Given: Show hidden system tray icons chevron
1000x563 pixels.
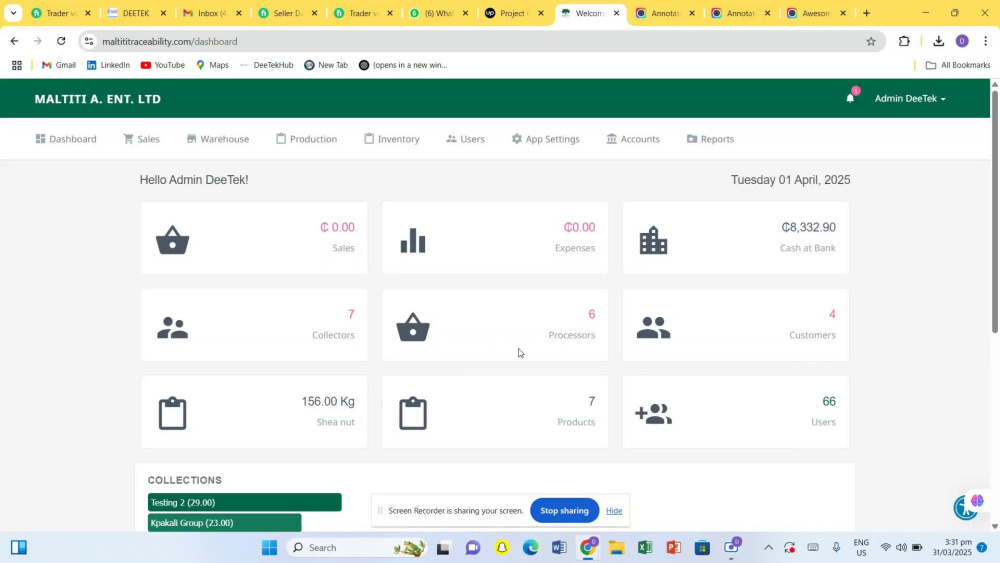Looking at the screenshot, I should tap(768, 548).
